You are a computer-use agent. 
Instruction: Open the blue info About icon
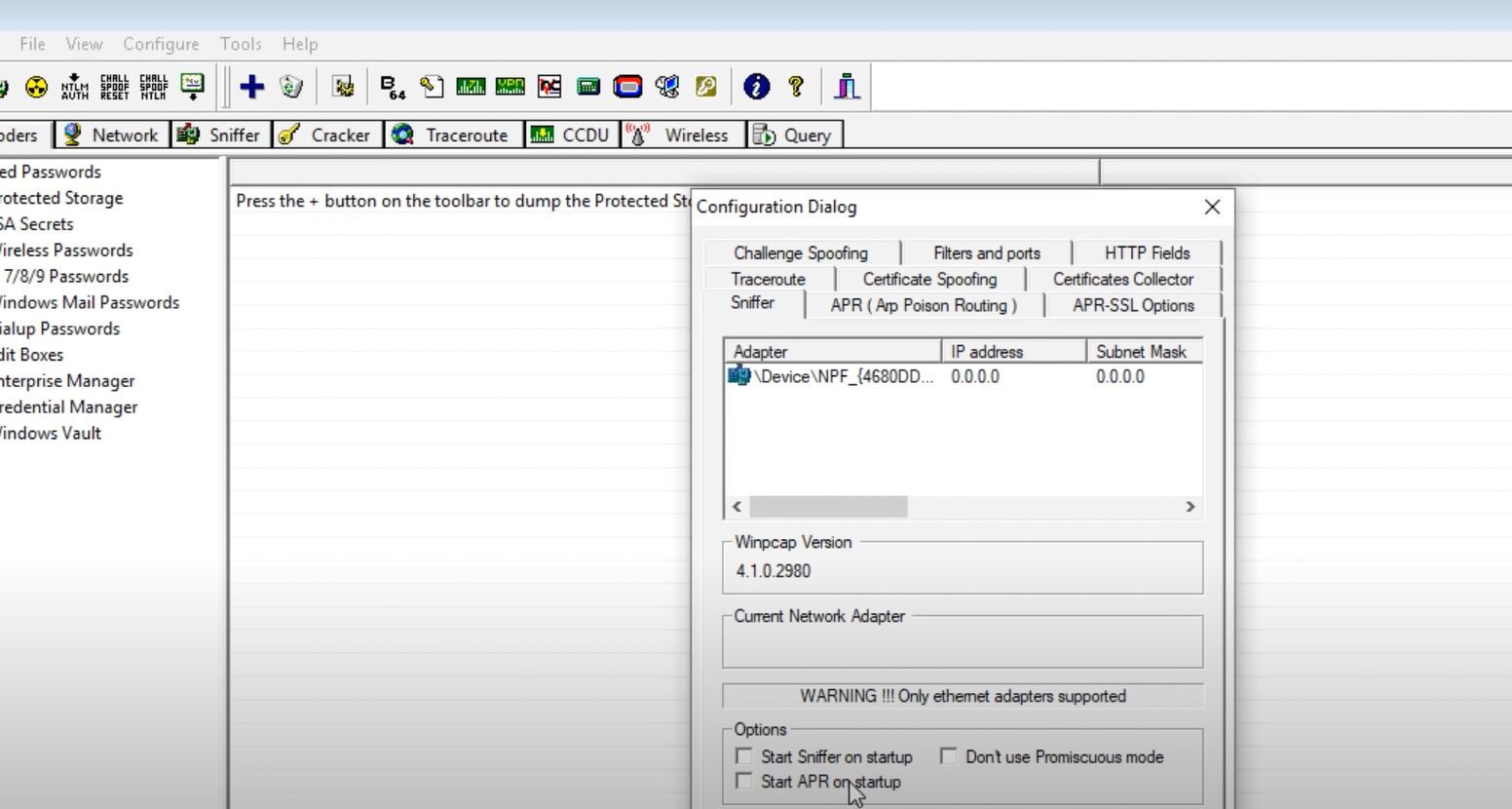click(756, 87)
